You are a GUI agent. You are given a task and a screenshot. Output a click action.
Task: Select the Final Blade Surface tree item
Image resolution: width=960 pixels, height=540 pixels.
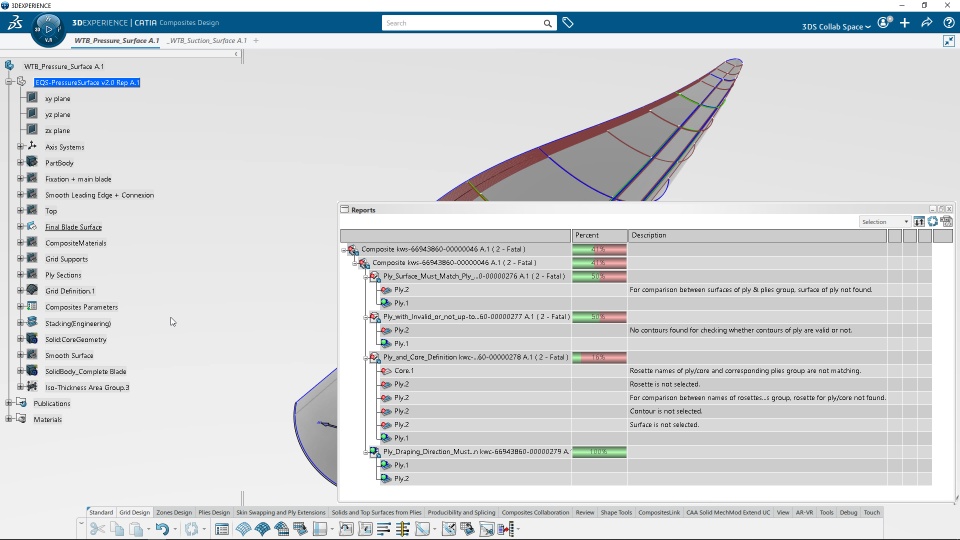tap(73, 227)
